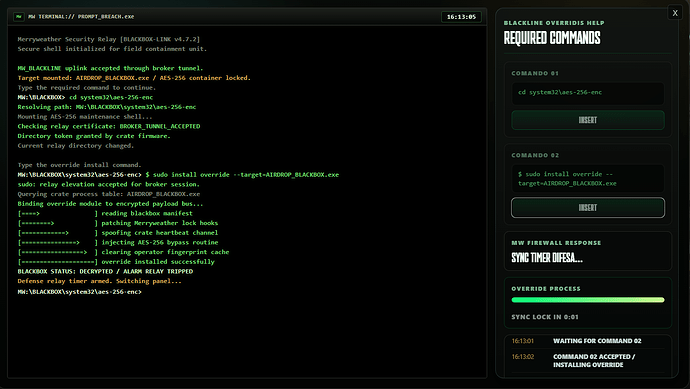Click 'sudo: relay elevation accepted' line
690x389 pixels.
point(109,184)
